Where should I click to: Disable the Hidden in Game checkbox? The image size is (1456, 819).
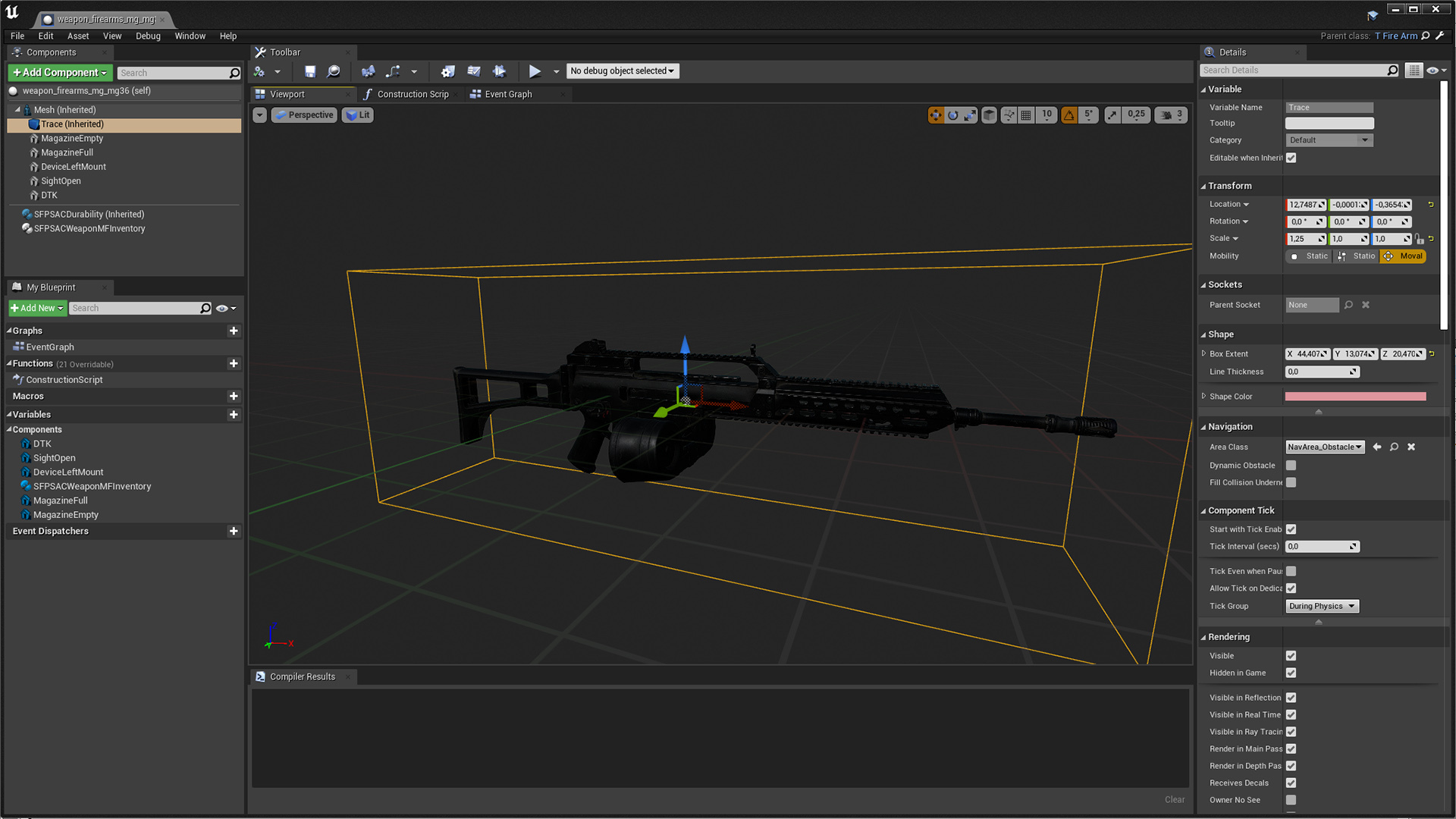coord(1291,673)
